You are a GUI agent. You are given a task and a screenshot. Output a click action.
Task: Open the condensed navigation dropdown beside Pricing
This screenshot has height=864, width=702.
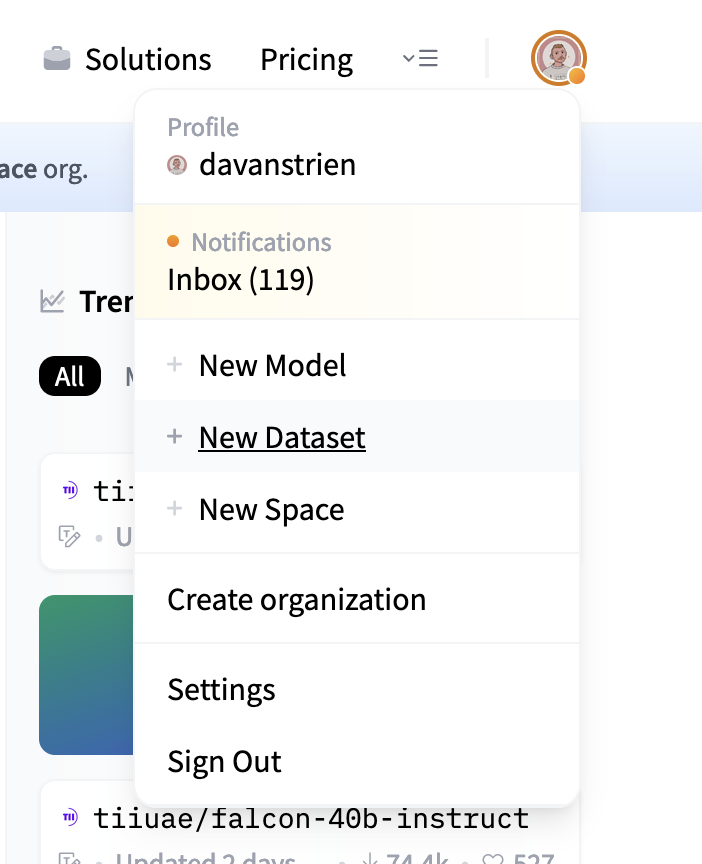tap(420, 58)
